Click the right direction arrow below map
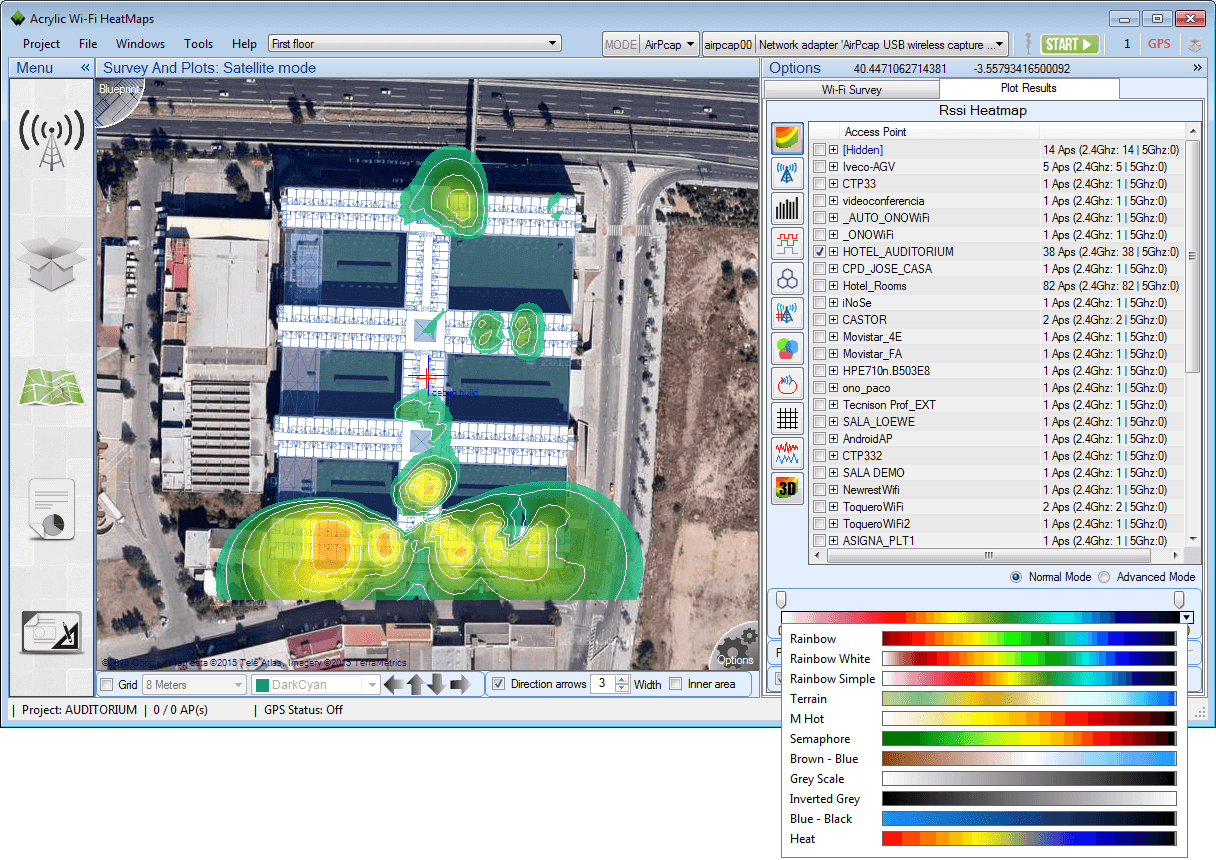1216x860 pixels. click(x=459, y=684)
